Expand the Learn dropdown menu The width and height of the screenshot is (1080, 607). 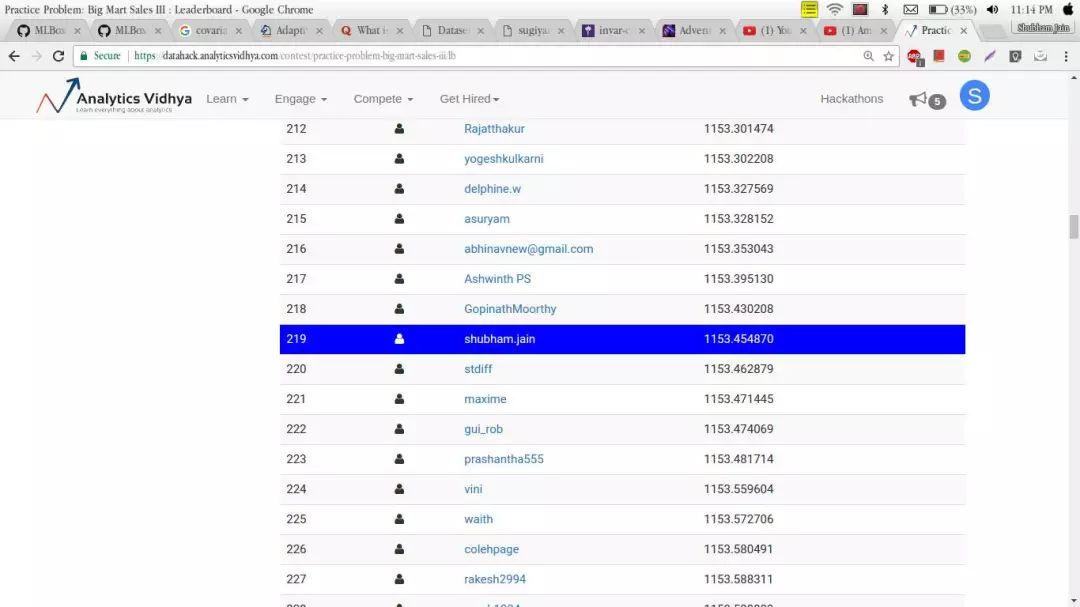point(227,99)
